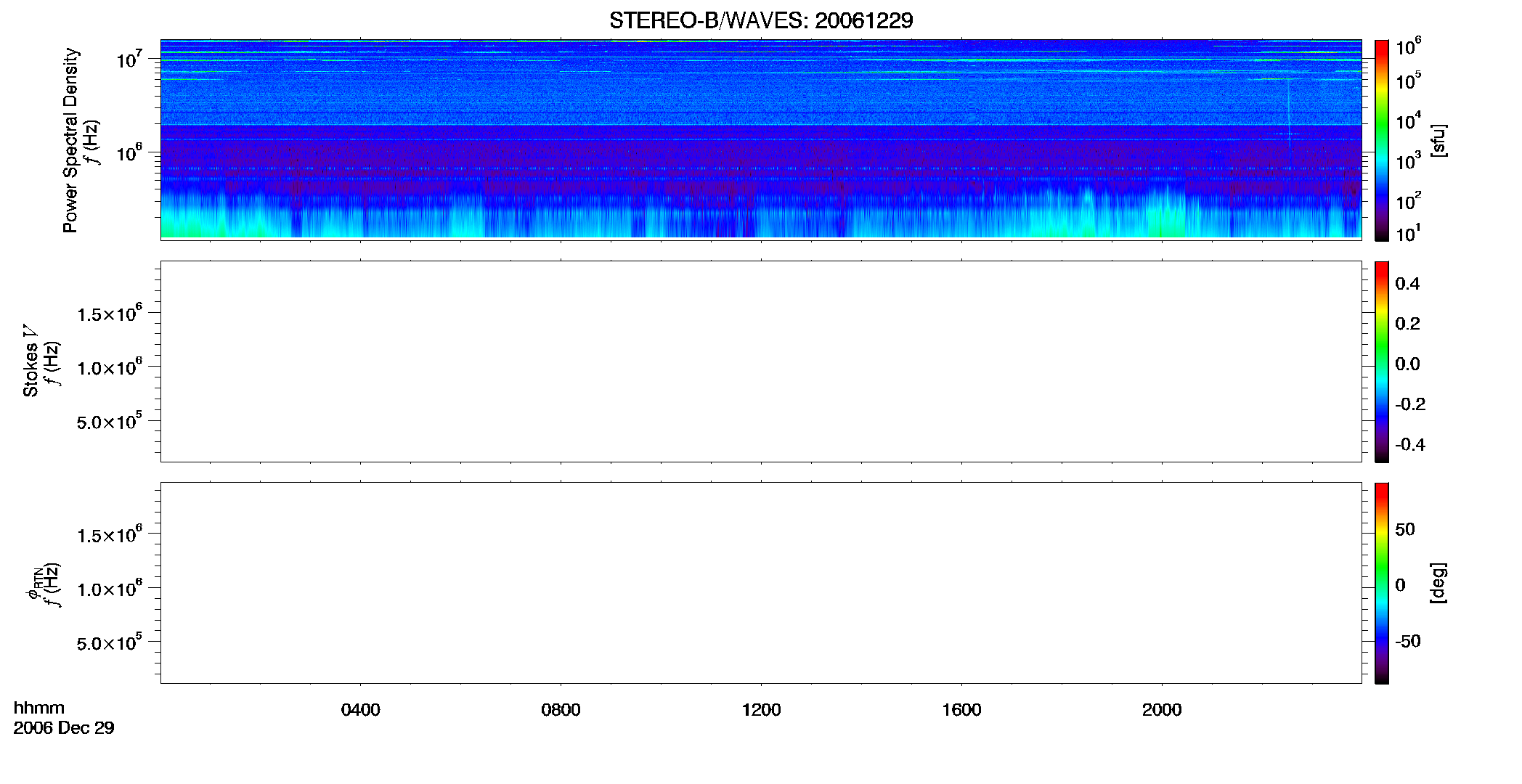Image resolution: width=1522 pixels, height=784 pixels.
Task: Click inside the power spectrogram panel
Action: click(x=761, y=139)
